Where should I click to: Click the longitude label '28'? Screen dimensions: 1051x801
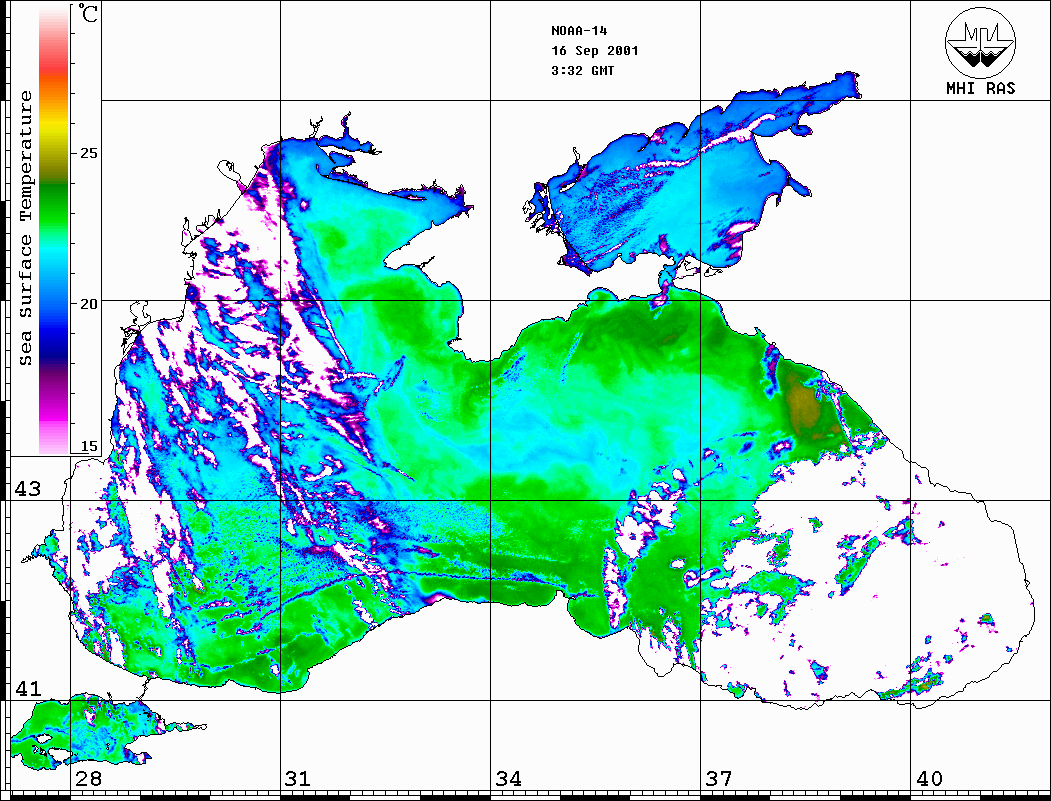pyautogui.click(x=88, y=779)
